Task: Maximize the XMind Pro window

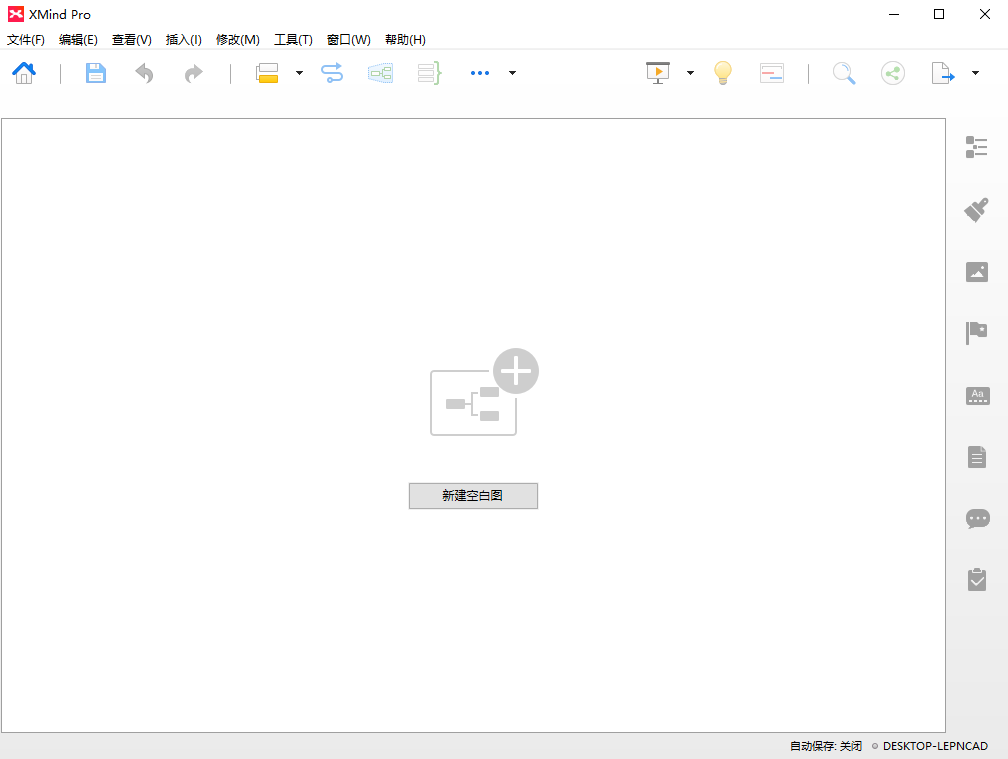Action: 939,14
